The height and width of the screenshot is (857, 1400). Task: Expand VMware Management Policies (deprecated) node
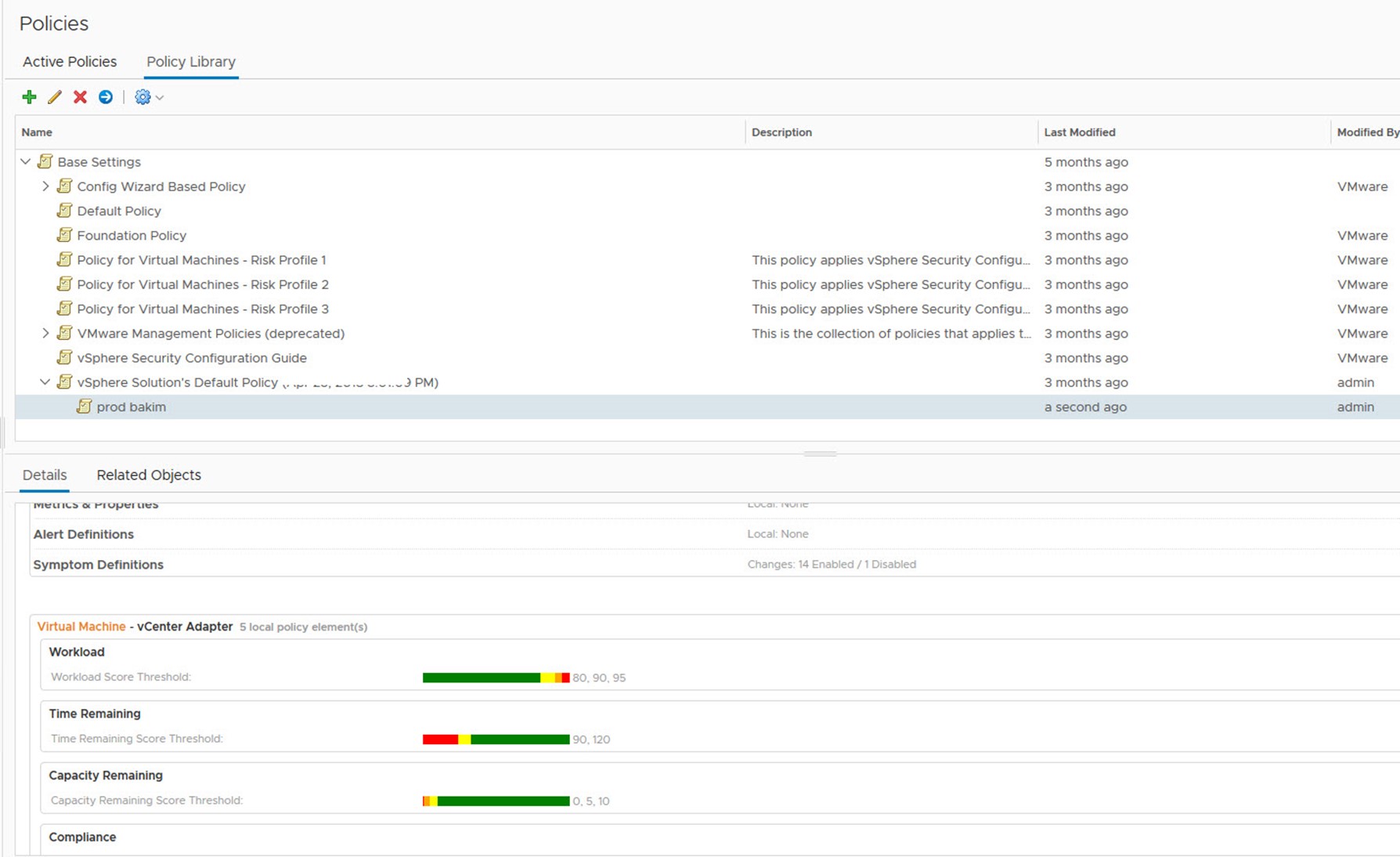tap(45, 333)
